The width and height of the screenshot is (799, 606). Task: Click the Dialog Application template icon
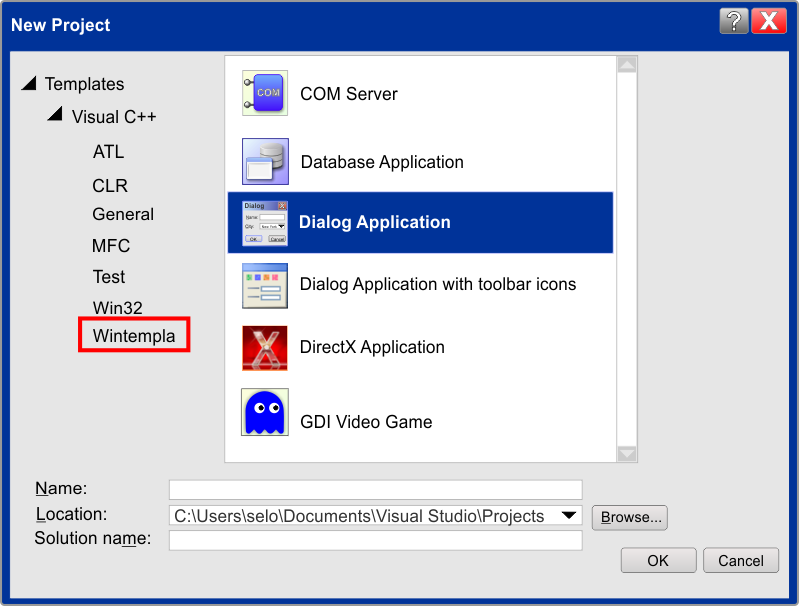[265, 223]
